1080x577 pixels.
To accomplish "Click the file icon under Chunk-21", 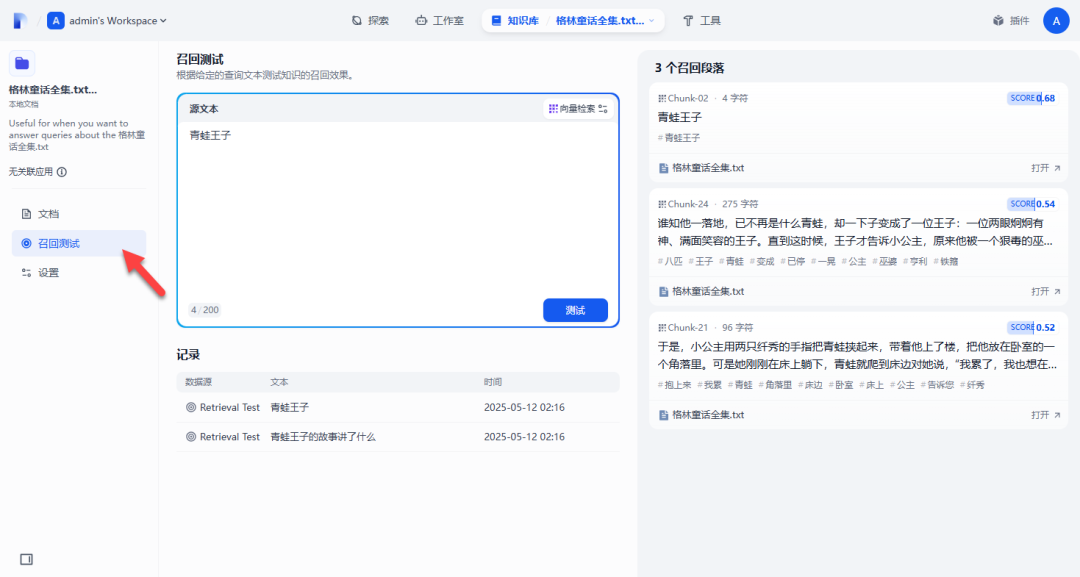I will pos(663,415).
